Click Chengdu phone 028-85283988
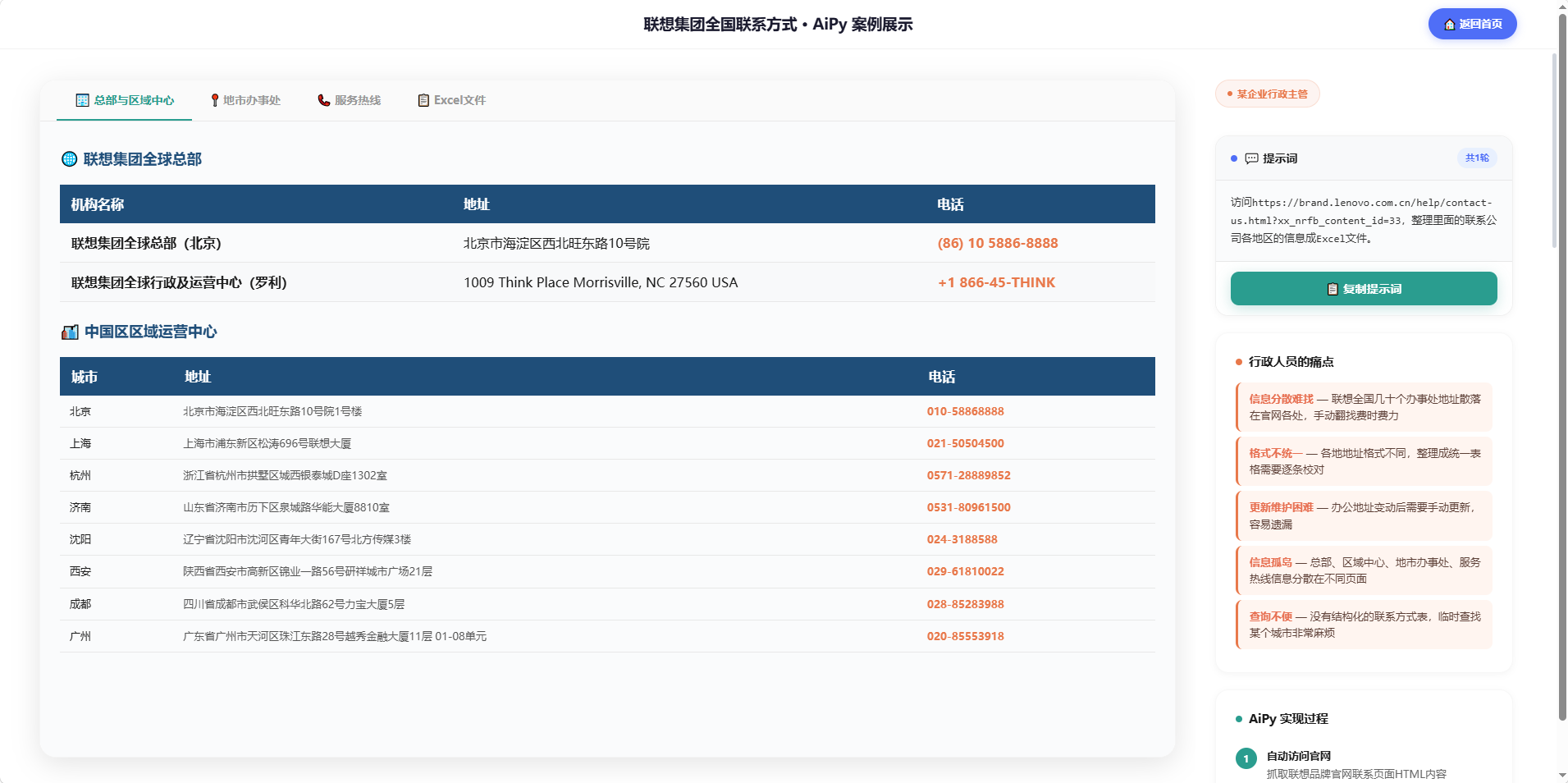This screenshot has height=783, width=1568. point(966,604)
